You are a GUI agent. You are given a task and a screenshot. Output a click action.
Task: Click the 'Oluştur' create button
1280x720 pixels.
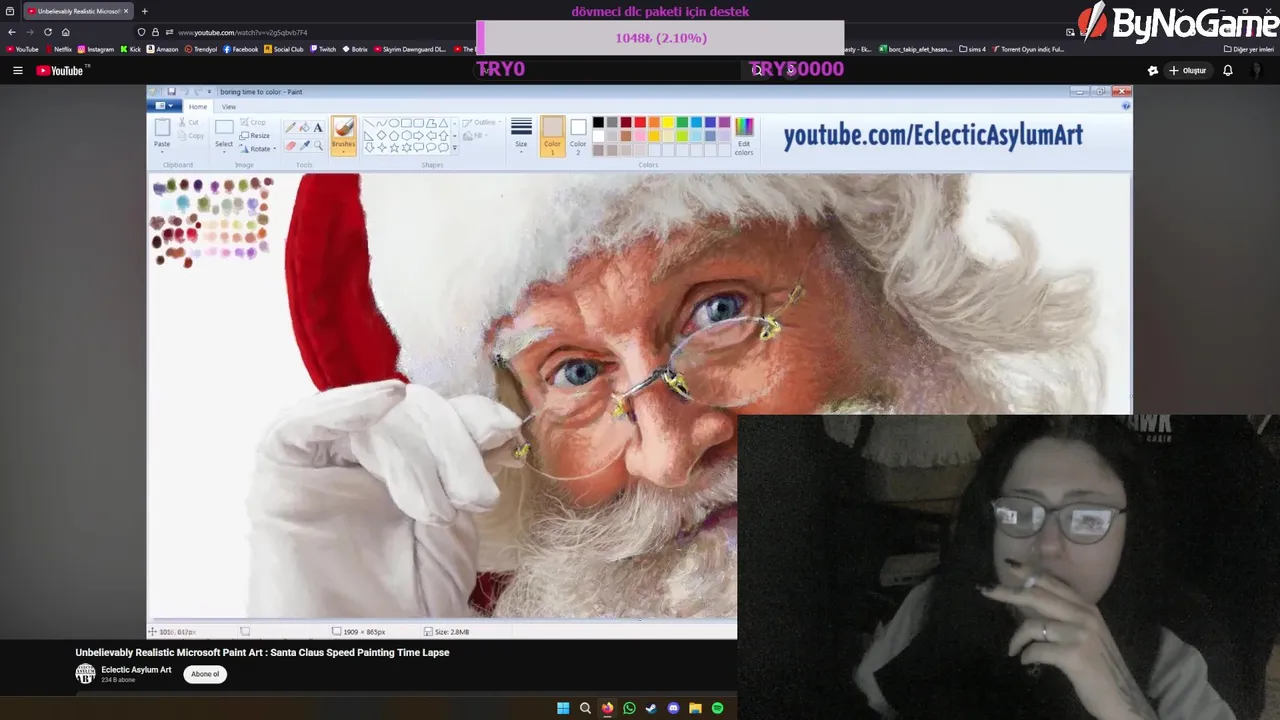tap(1187, 70)
